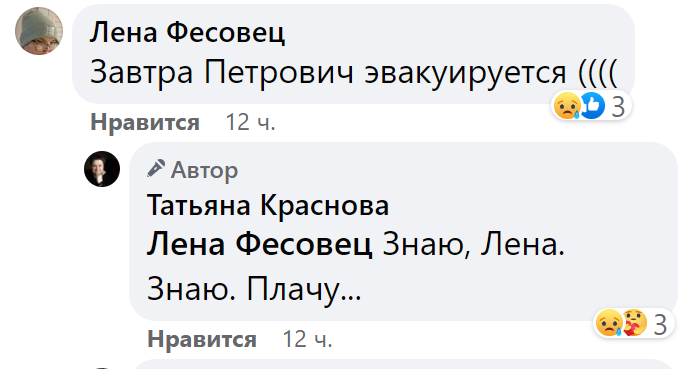Click the partially visible comment bubble at the bottom
The height and width of the screenshot is (369, 683).
point(405,364)
